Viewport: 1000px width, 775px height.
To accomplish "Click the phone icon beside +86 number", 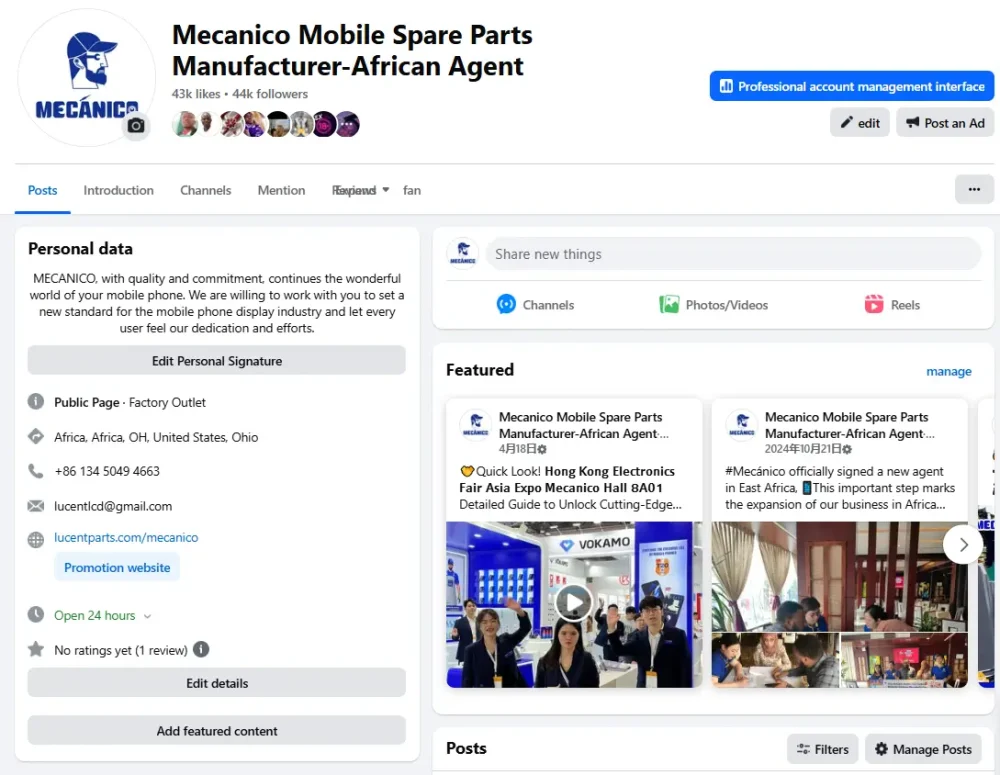I will point(36,471).
